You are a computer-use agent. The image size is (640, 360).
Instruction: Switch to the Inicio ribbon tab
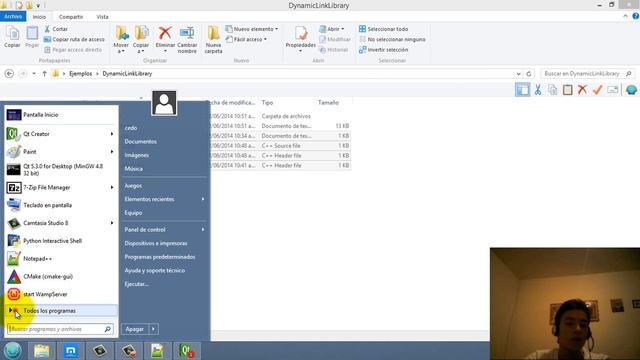[39, 17]
